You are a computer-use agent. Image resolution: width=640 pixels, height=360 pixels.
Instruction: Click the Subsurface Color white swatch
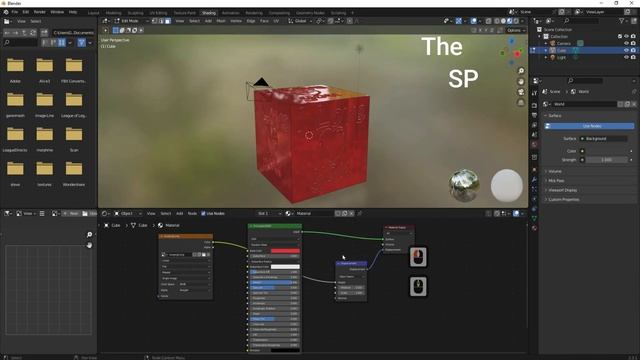click(285, 267)
